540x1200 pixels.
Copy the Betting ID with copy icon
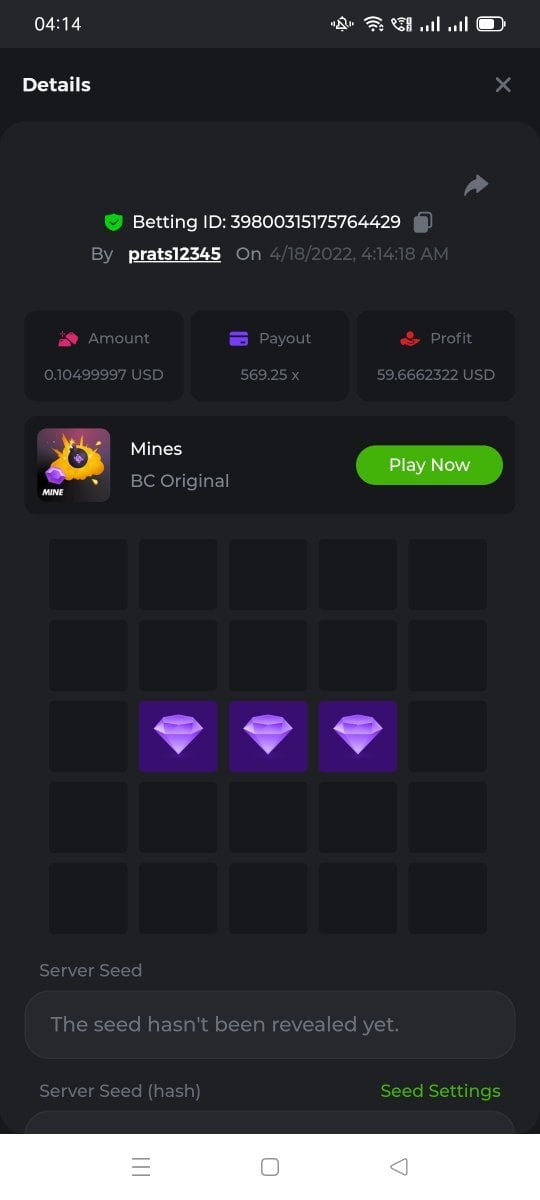pyautogui.click(x=423, y=222)
